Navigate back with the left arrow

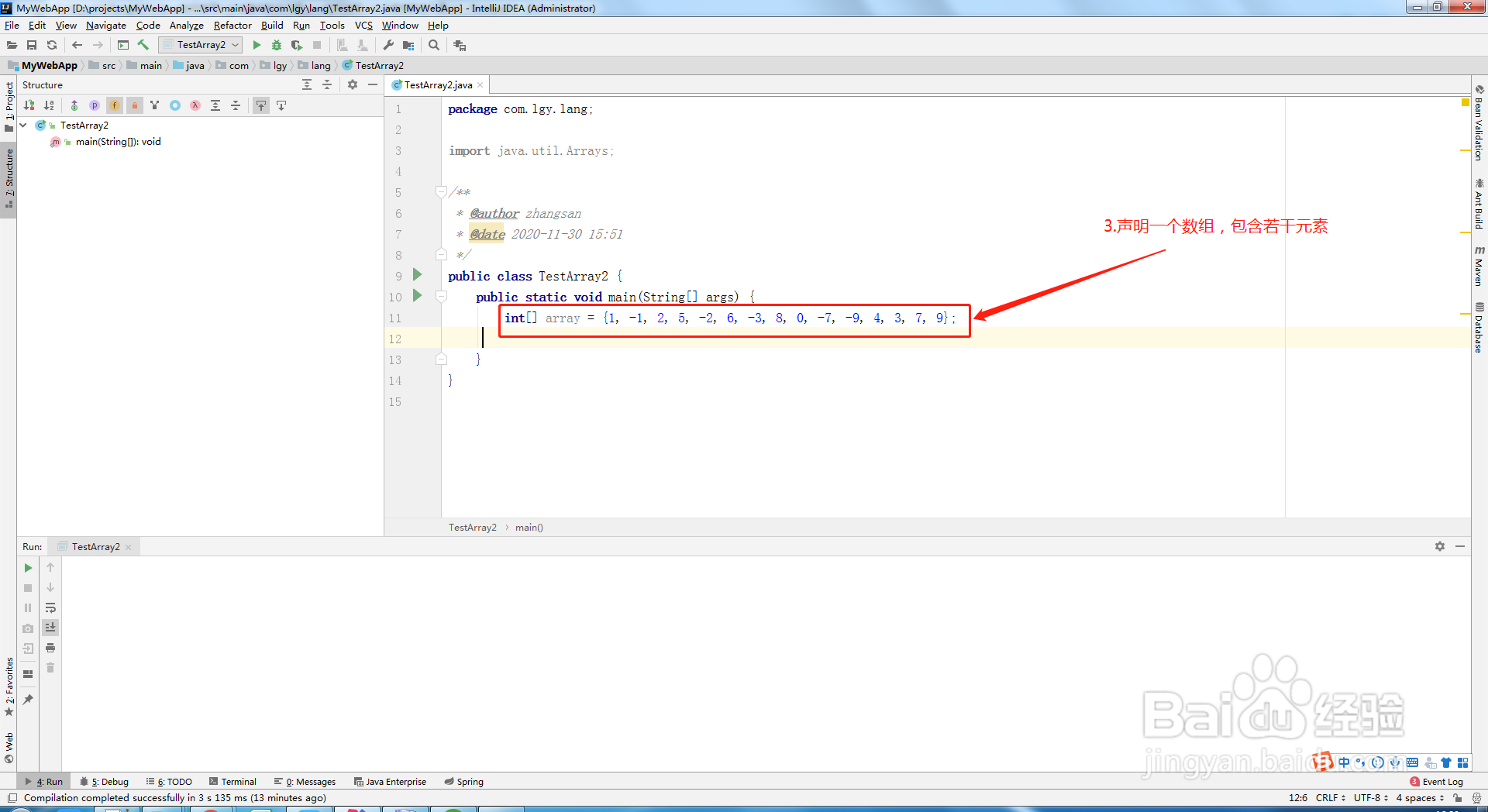[x=77, y=45]
